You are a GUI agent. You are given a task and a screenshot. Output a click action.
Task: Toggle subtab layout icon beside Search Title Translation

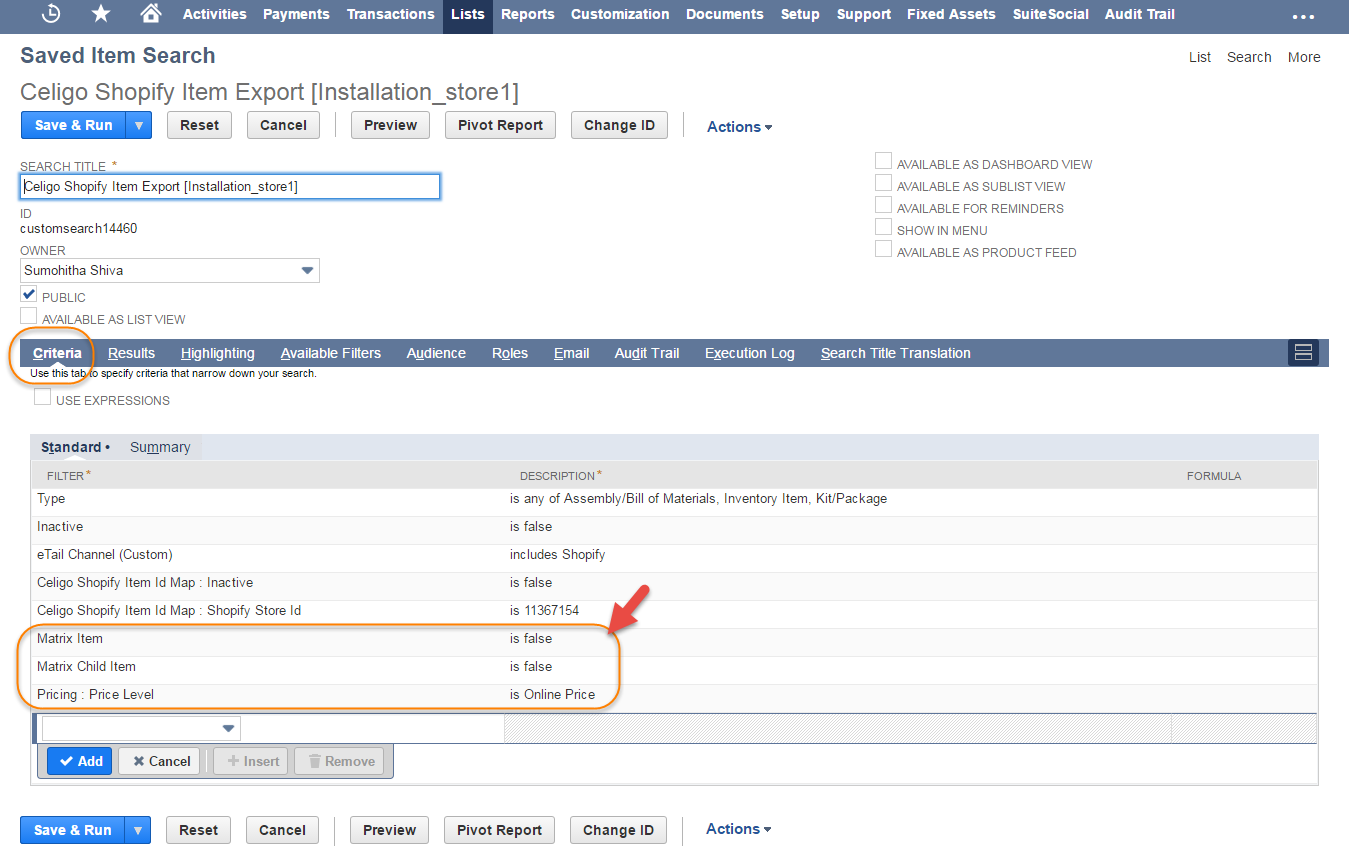tap(1303, 352)
